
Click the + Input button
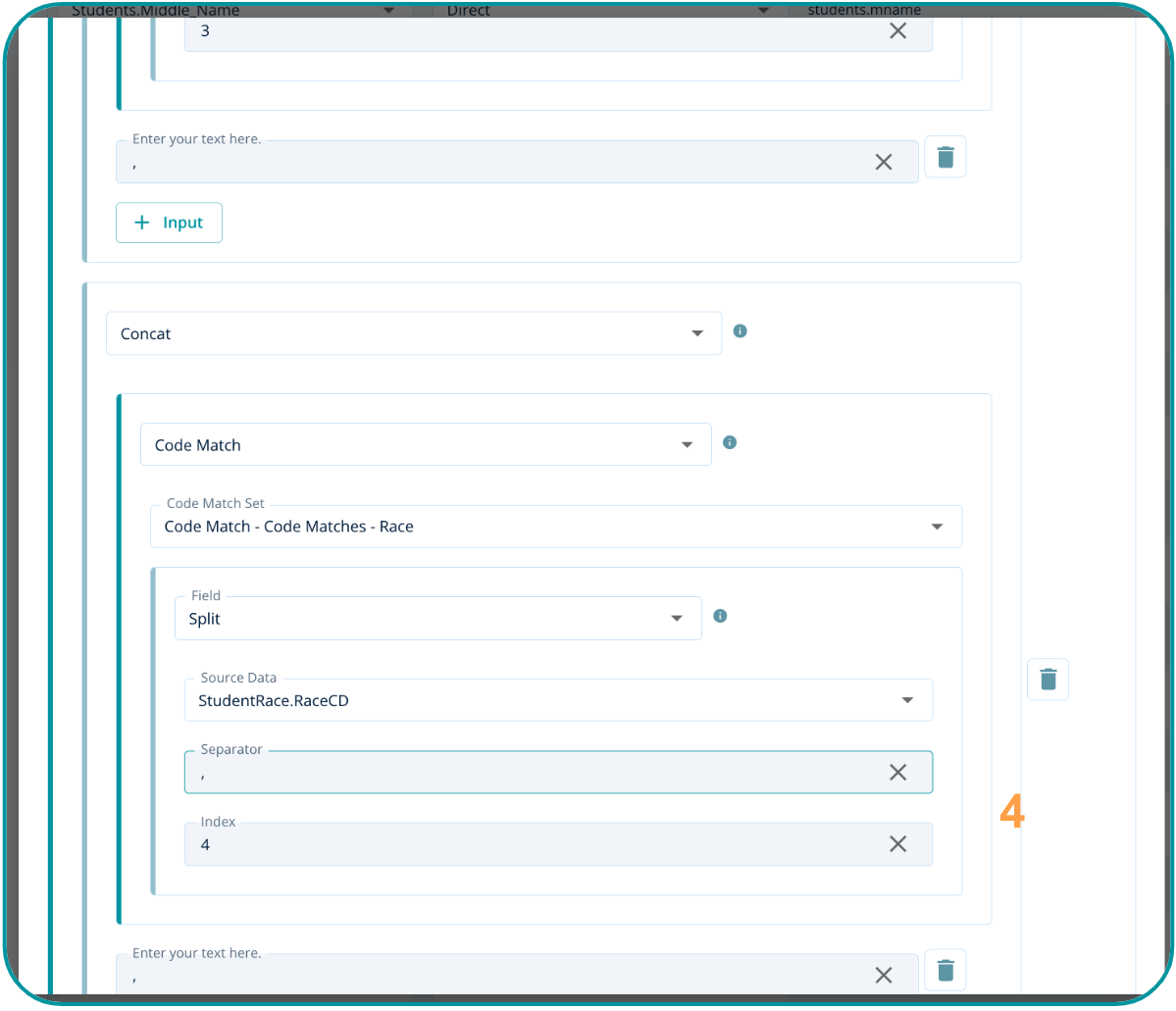pyautogui.click(x=169, y=223)
